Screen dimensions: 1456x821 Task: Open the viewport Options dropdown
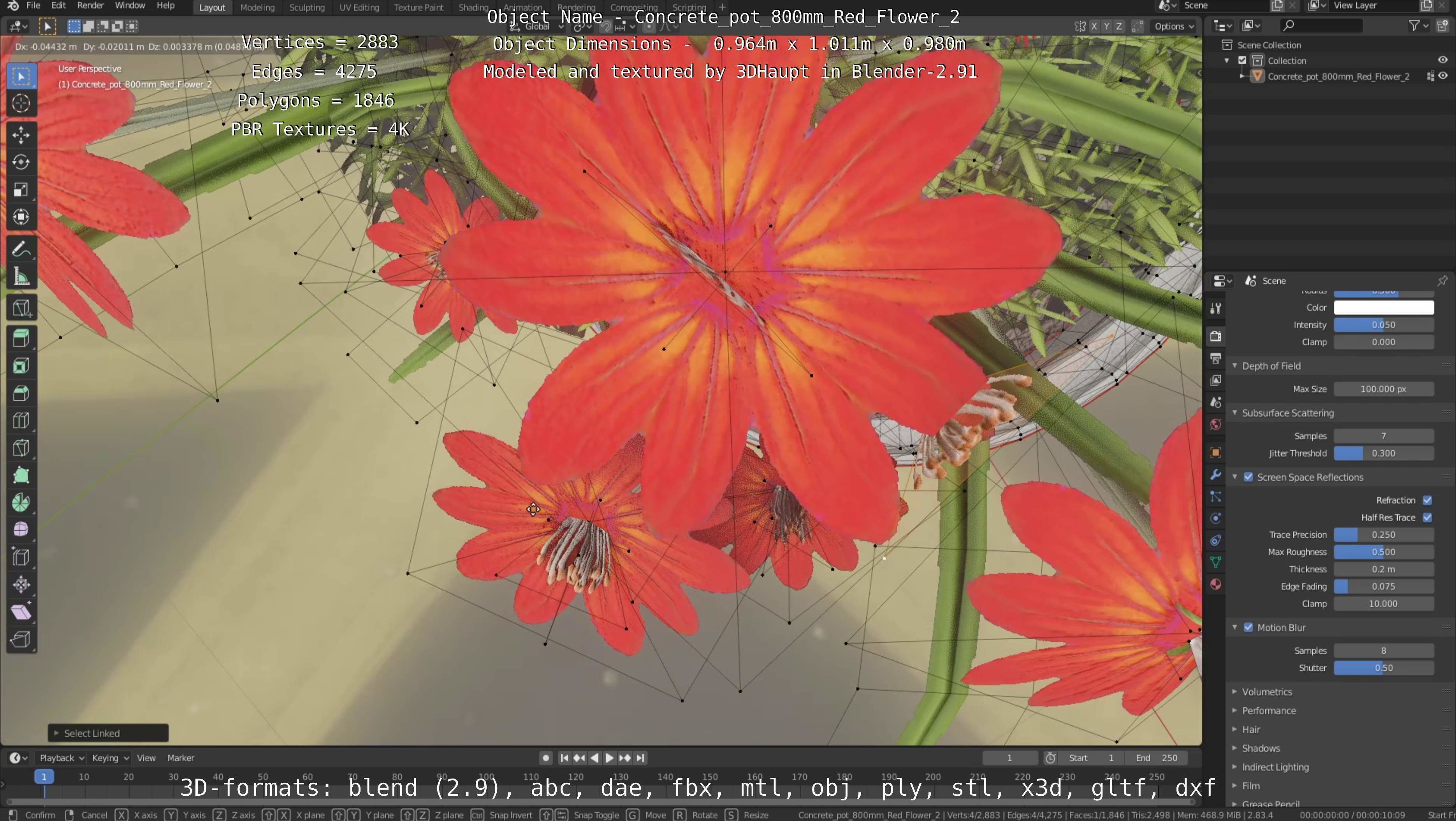point(1174,26)
